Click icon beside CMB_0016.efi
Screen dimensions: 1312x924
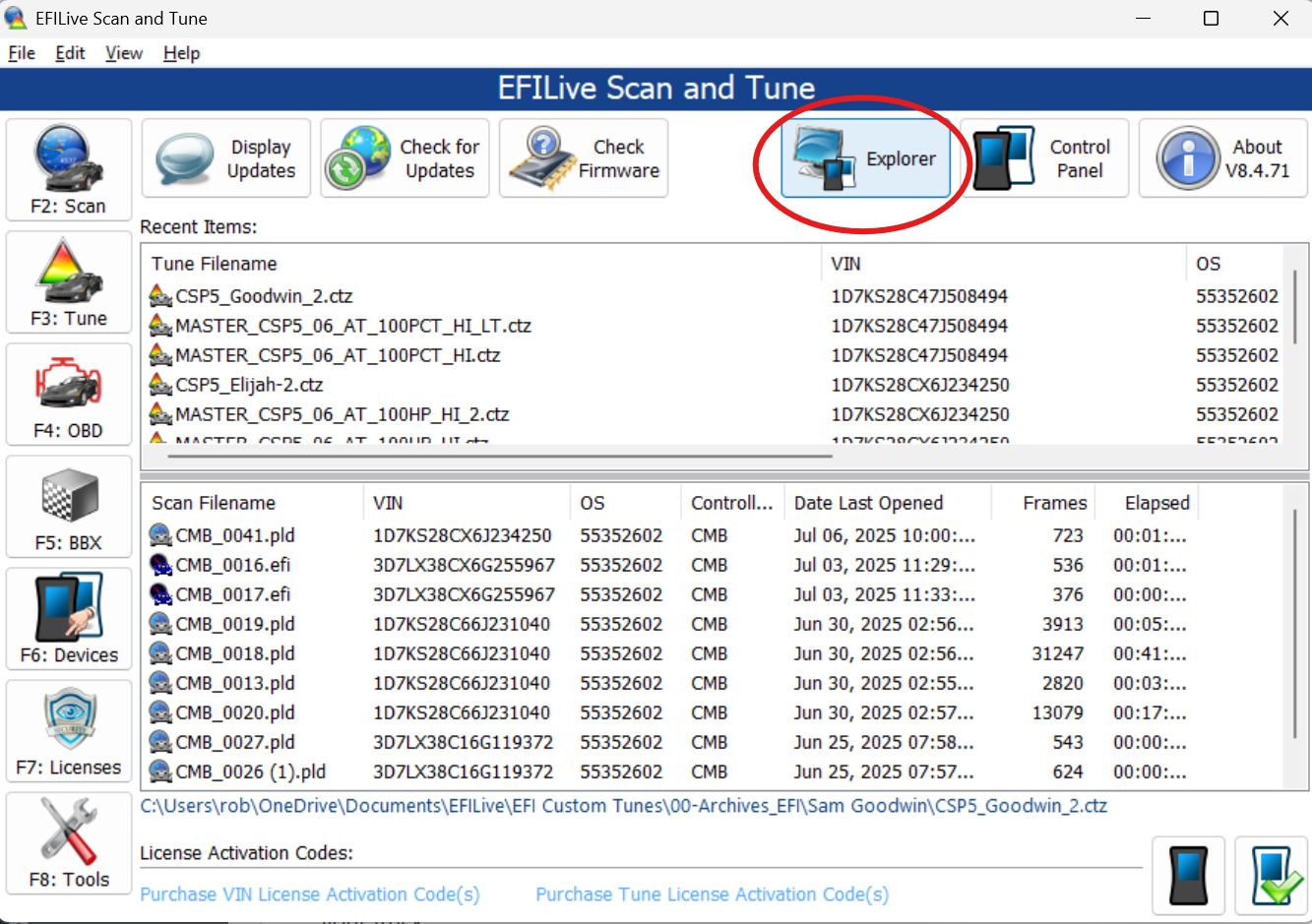pyautogui.click(x=160, y=565)
